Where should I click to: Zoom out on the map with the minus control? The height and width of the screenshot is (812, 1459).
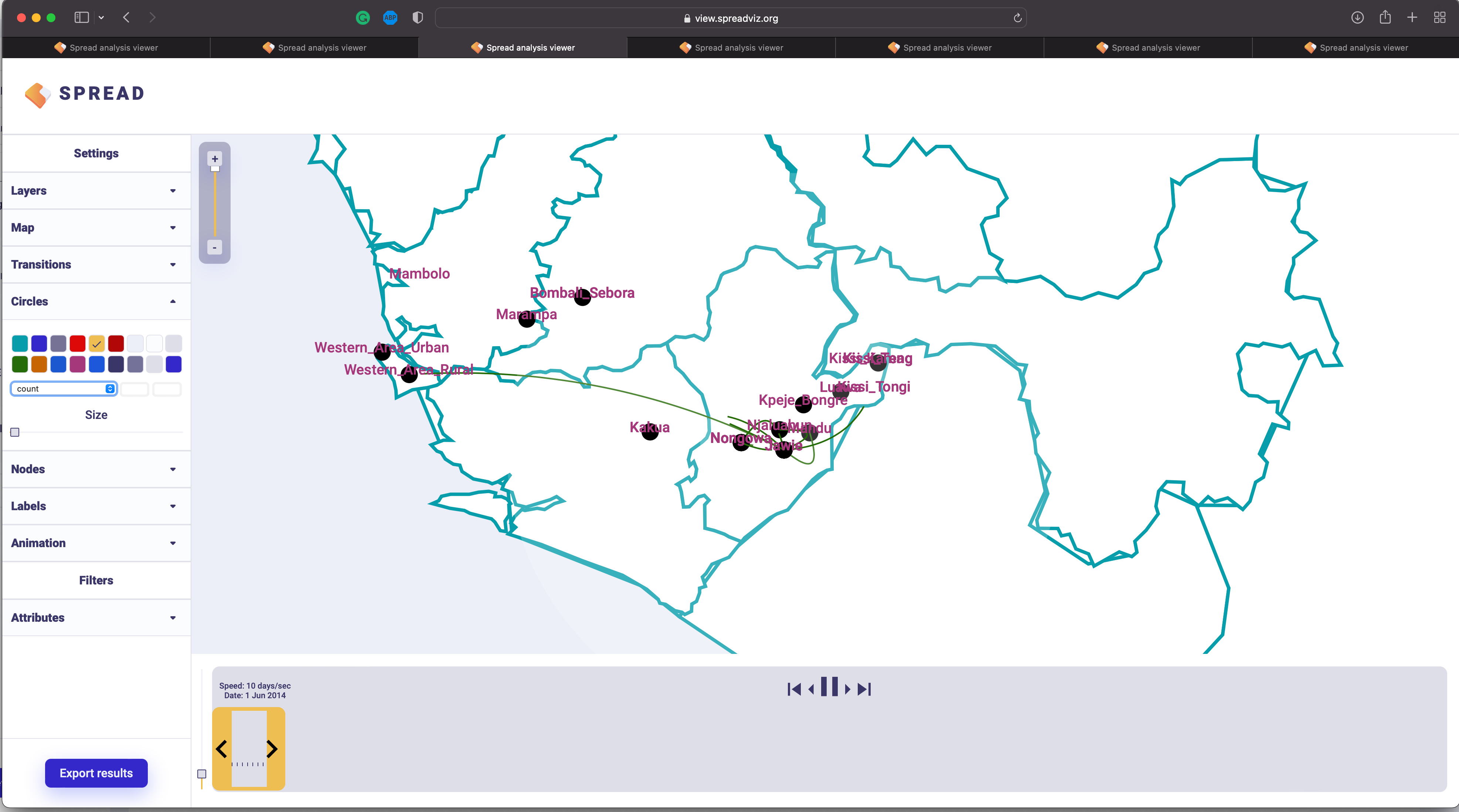click(215, 248)
